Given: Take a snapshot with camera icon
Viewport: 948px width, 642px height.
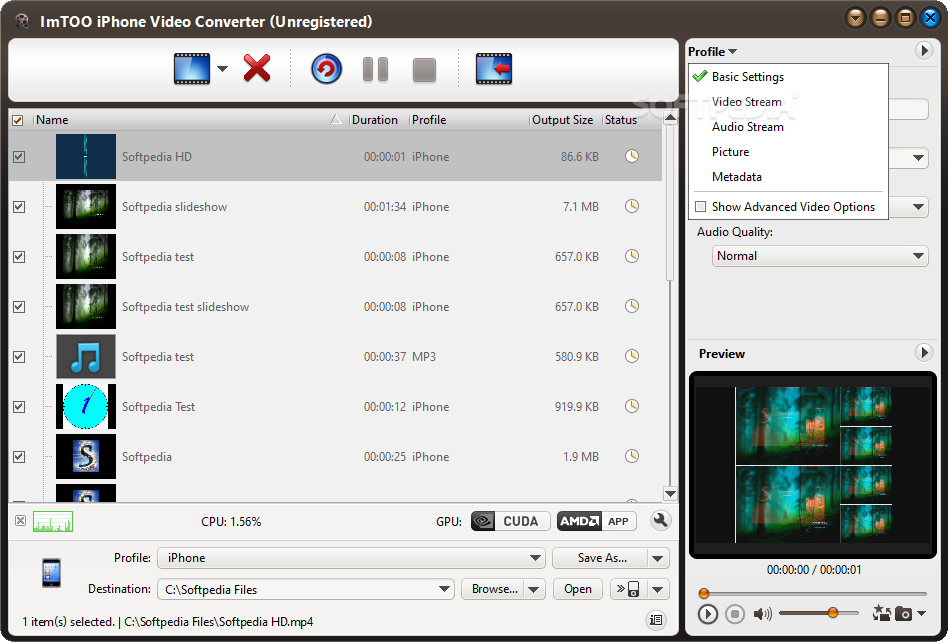Looking at the screenshot, I should tap(904, 614).
